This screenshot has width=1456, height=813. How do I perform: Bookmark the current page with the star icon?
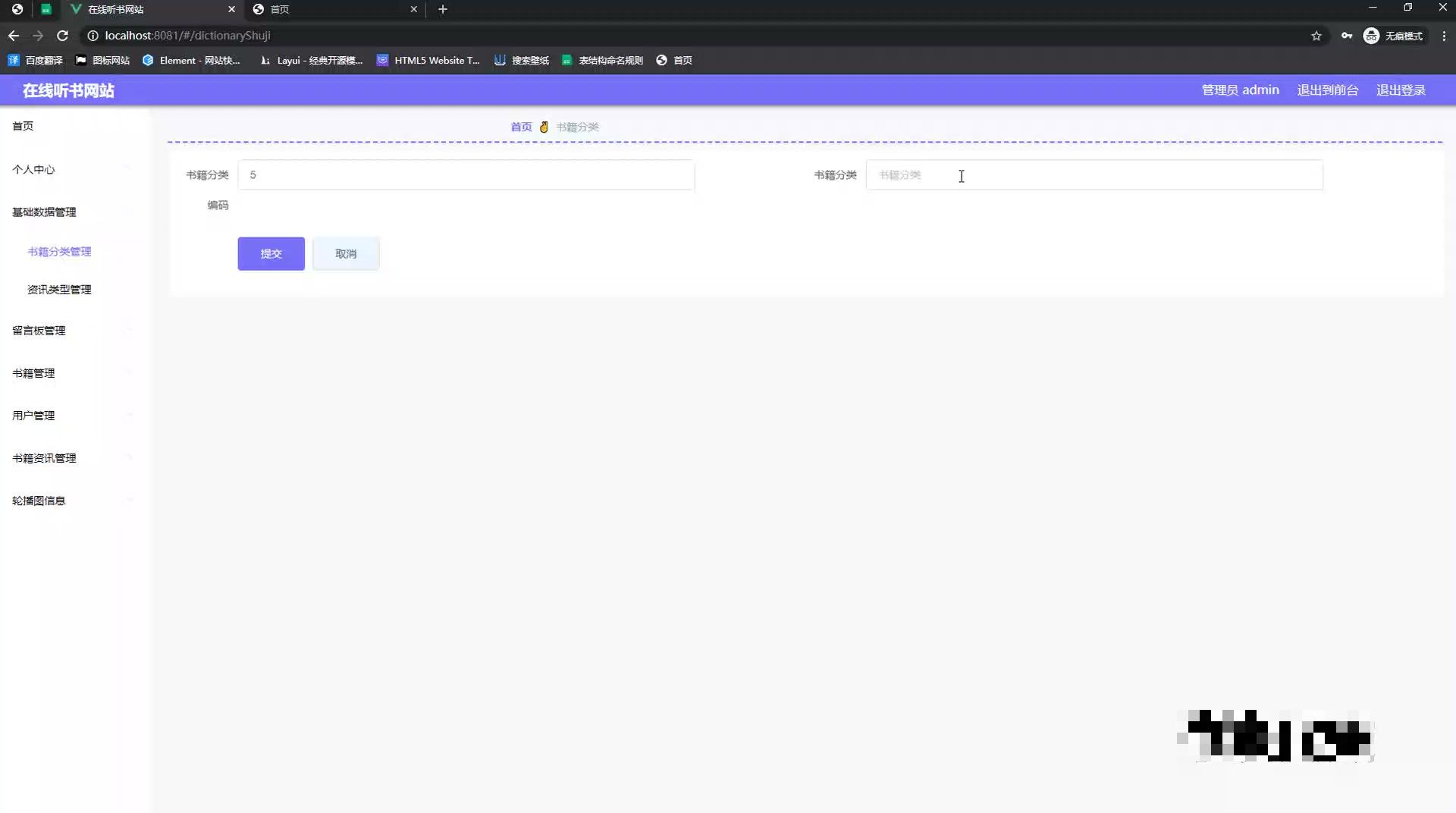(x=1317, y=36)
